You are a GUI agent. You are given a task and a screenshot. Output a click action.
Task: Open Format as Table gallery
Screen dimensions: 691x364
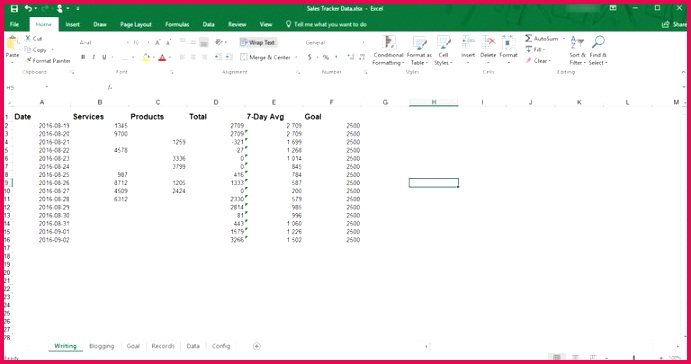pos(419,51)
